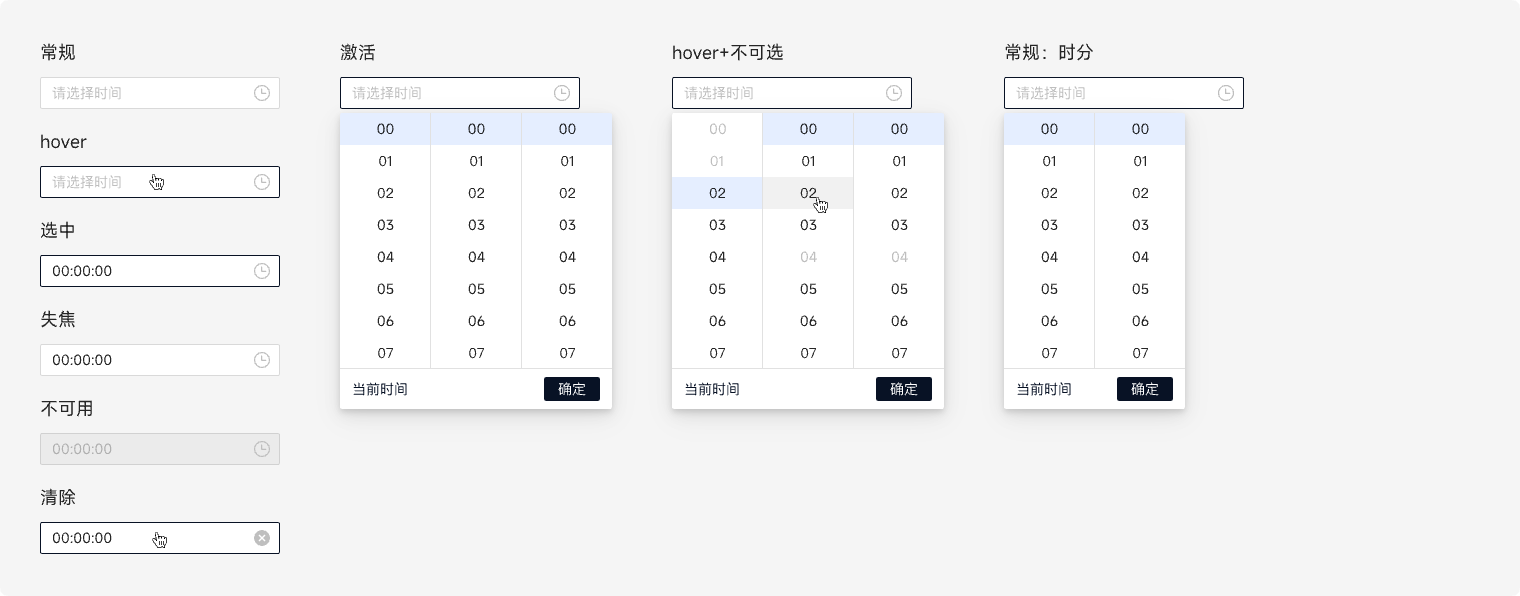1520x596 pixels.
Task: Select minute 05 in 常规：时分 picker
Action: (1140, 289)
